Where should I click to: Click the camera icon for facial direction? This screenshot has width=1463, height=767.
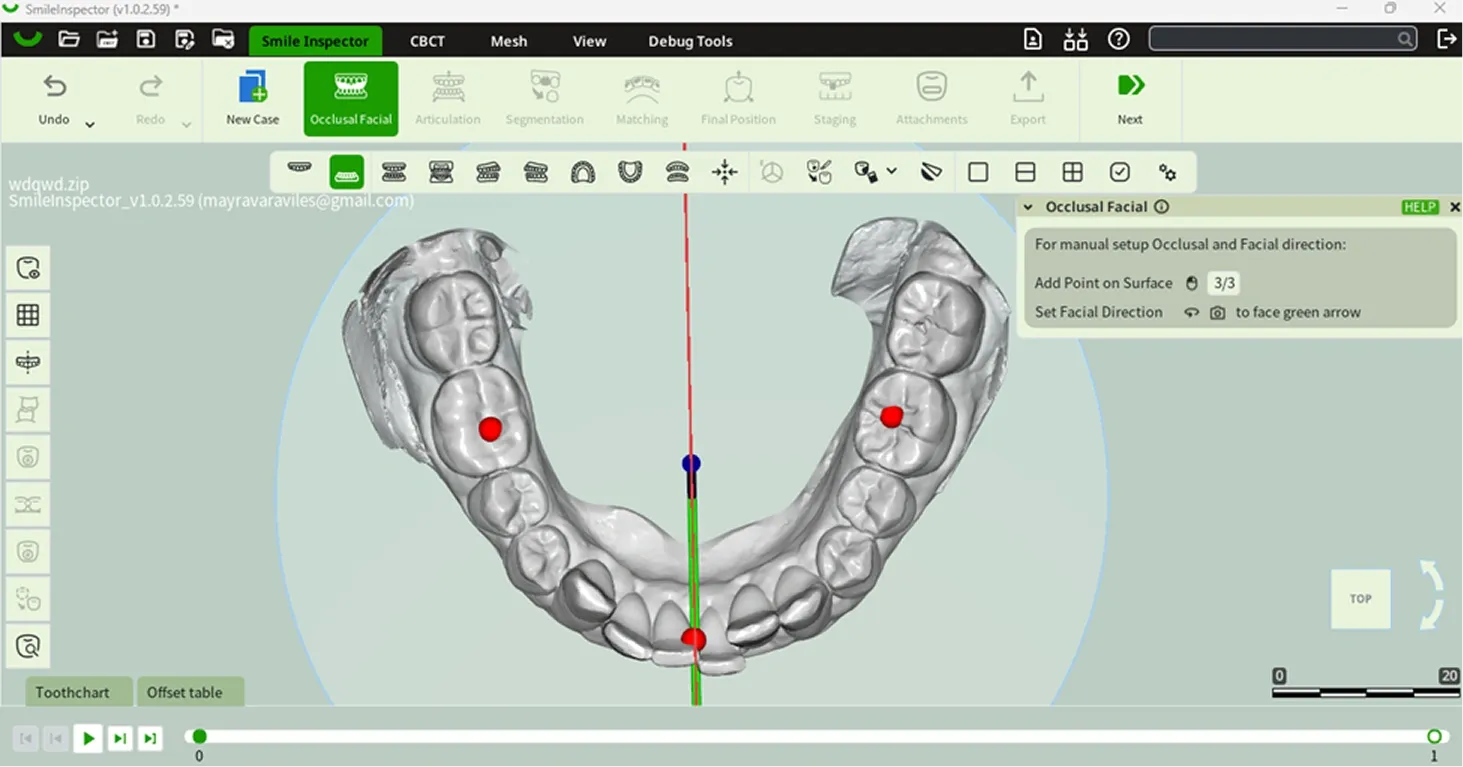pos(1217,313)
